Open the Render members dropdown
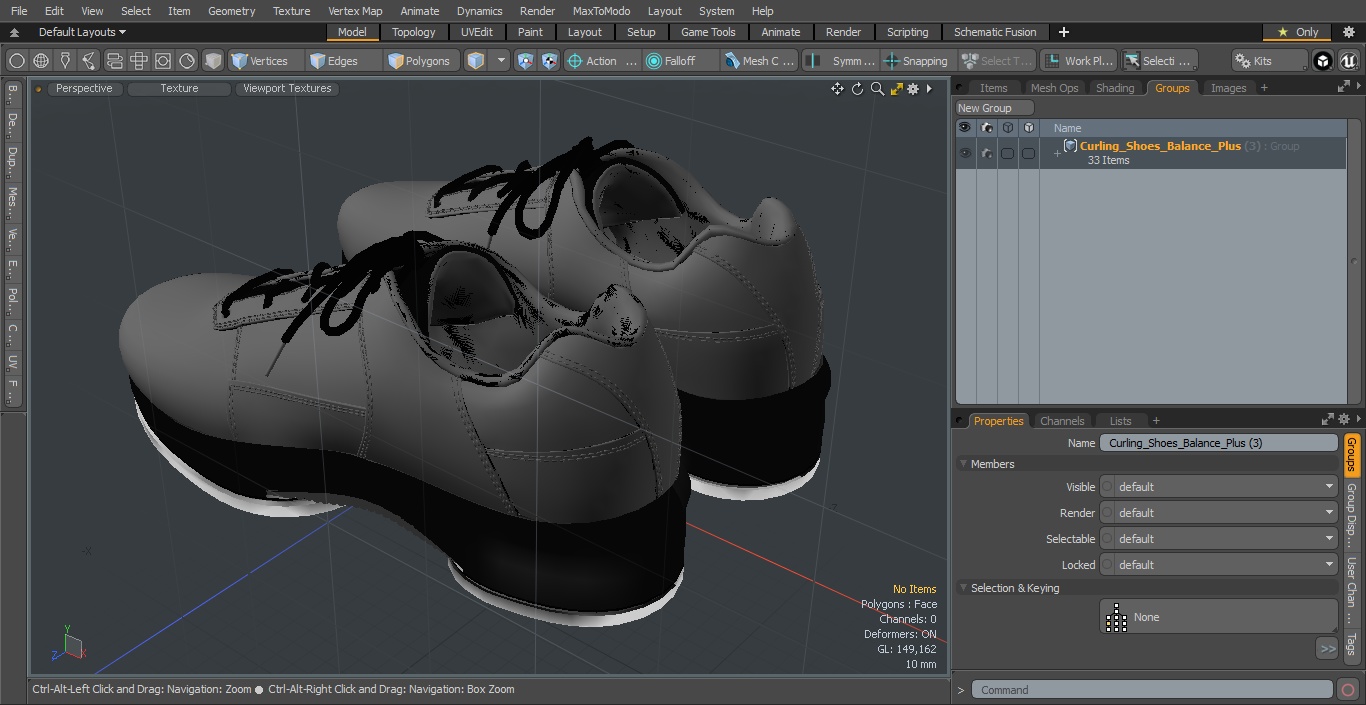This screenshot has width=1366, height=705. [x=1219, y=513]
